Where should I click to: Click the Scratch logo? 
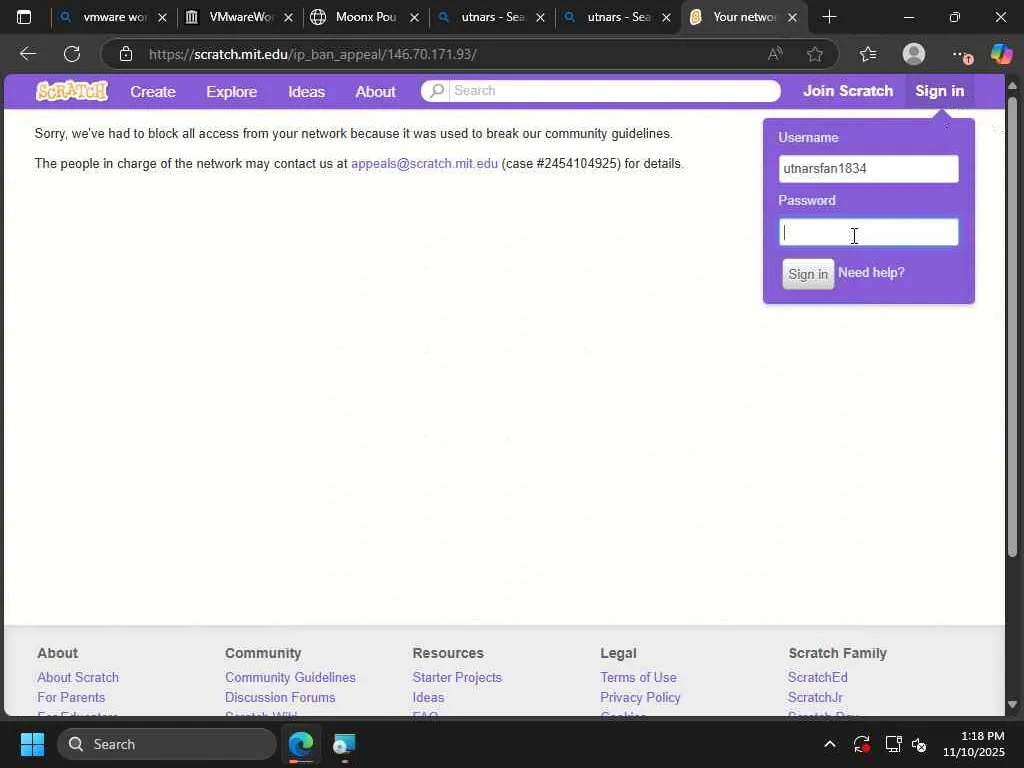(72, 91)
